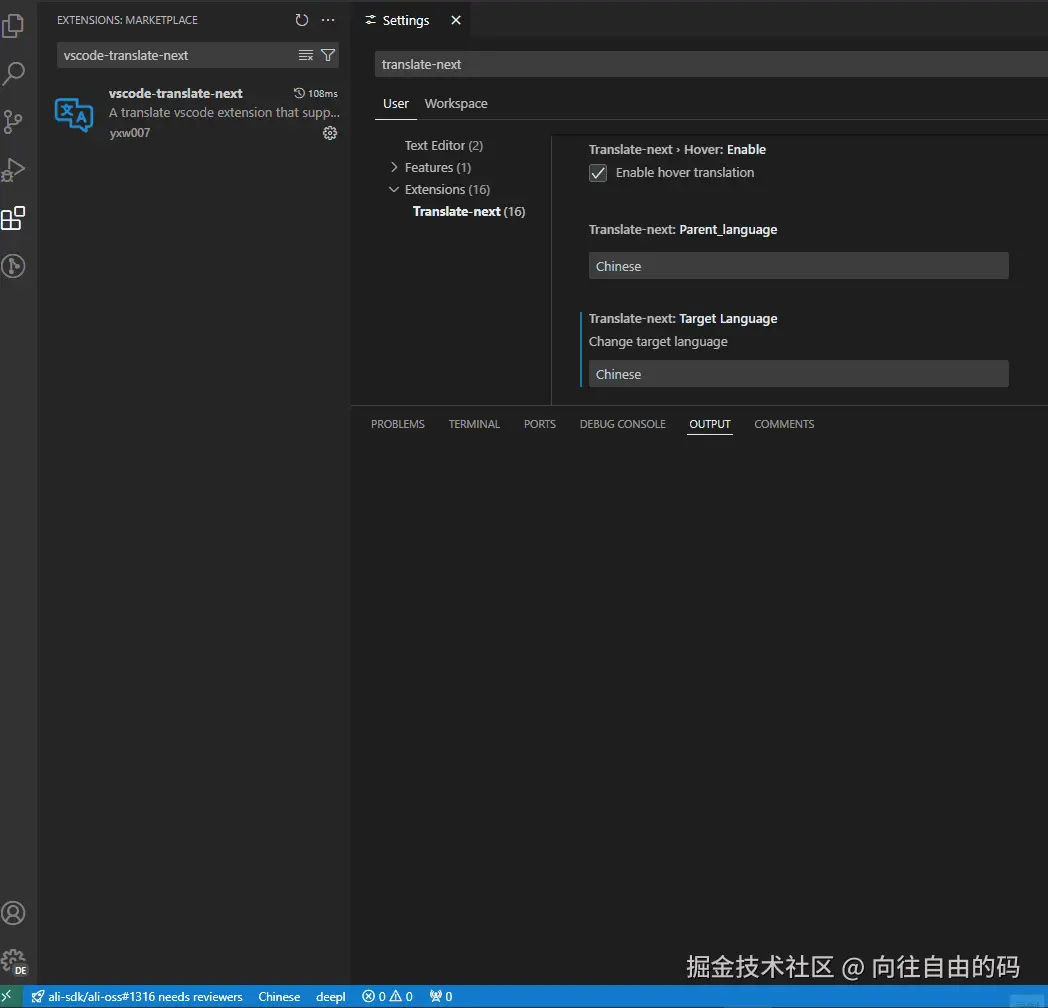Open manage gear for vscode-translate-next extension

coord(330,133)
